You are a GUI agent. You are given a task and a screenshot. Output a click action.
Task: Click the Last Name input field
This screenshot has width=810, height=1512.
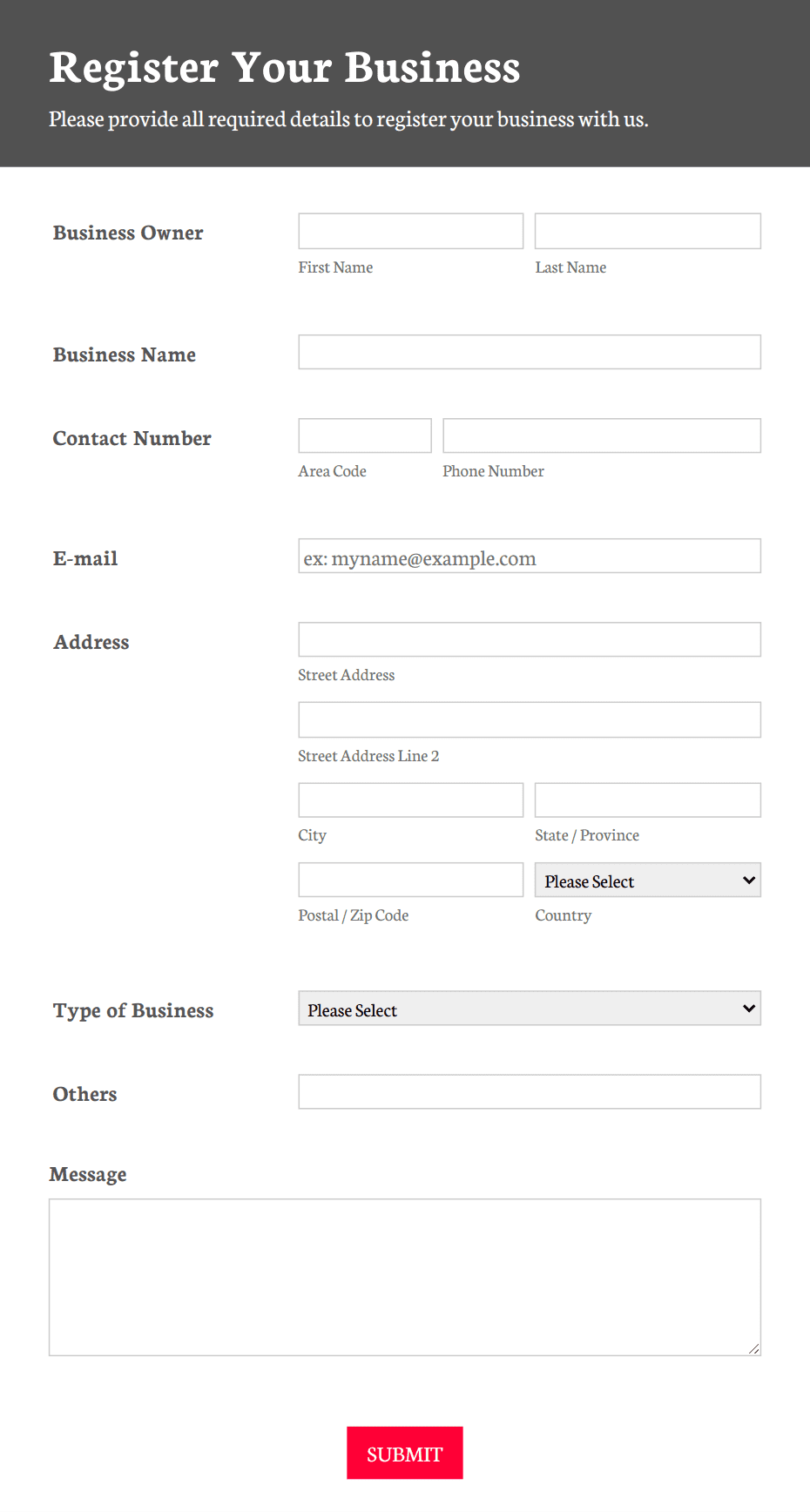coord(647,230)
